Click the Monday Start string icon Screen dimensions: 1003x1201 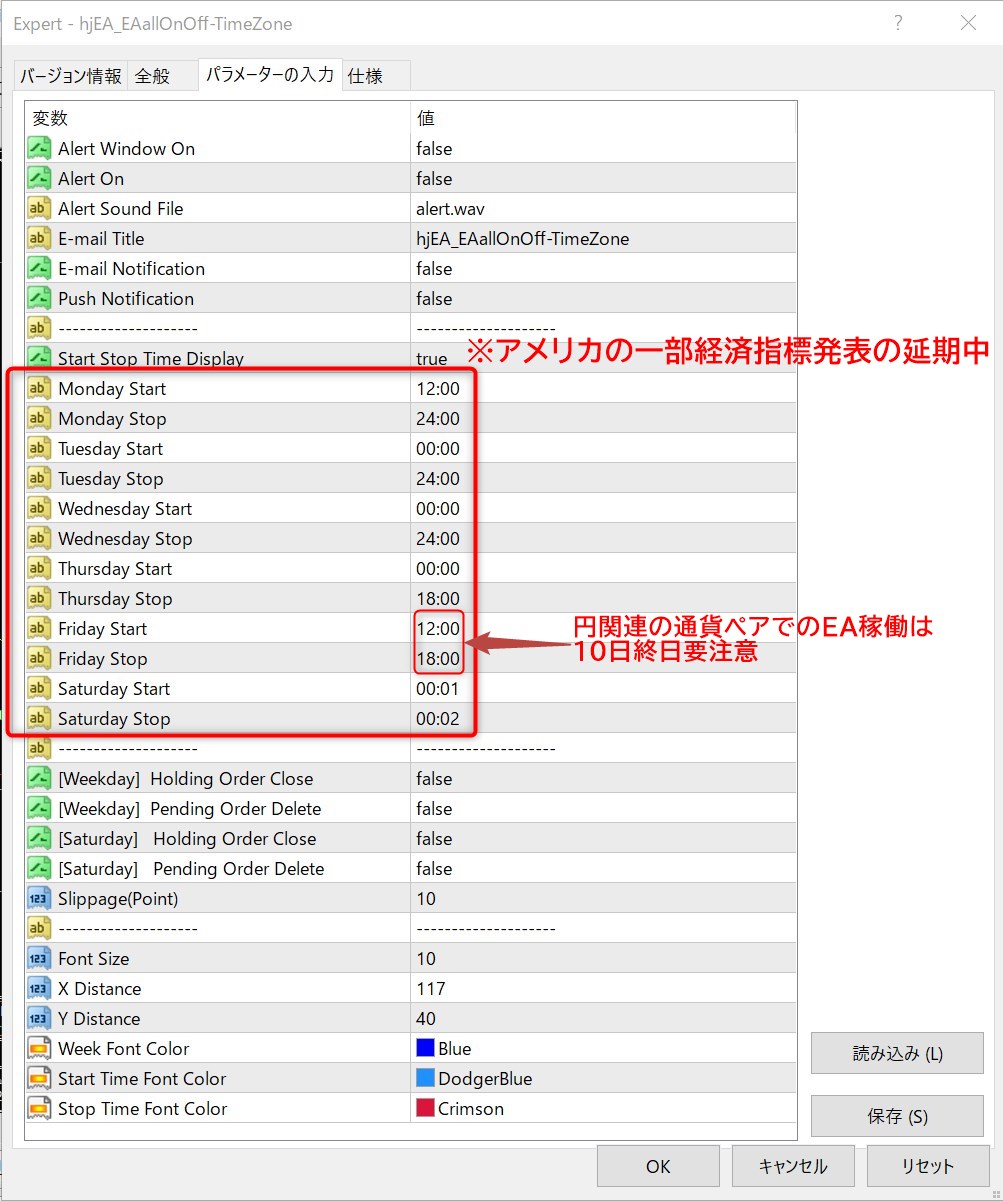(39, 389)
